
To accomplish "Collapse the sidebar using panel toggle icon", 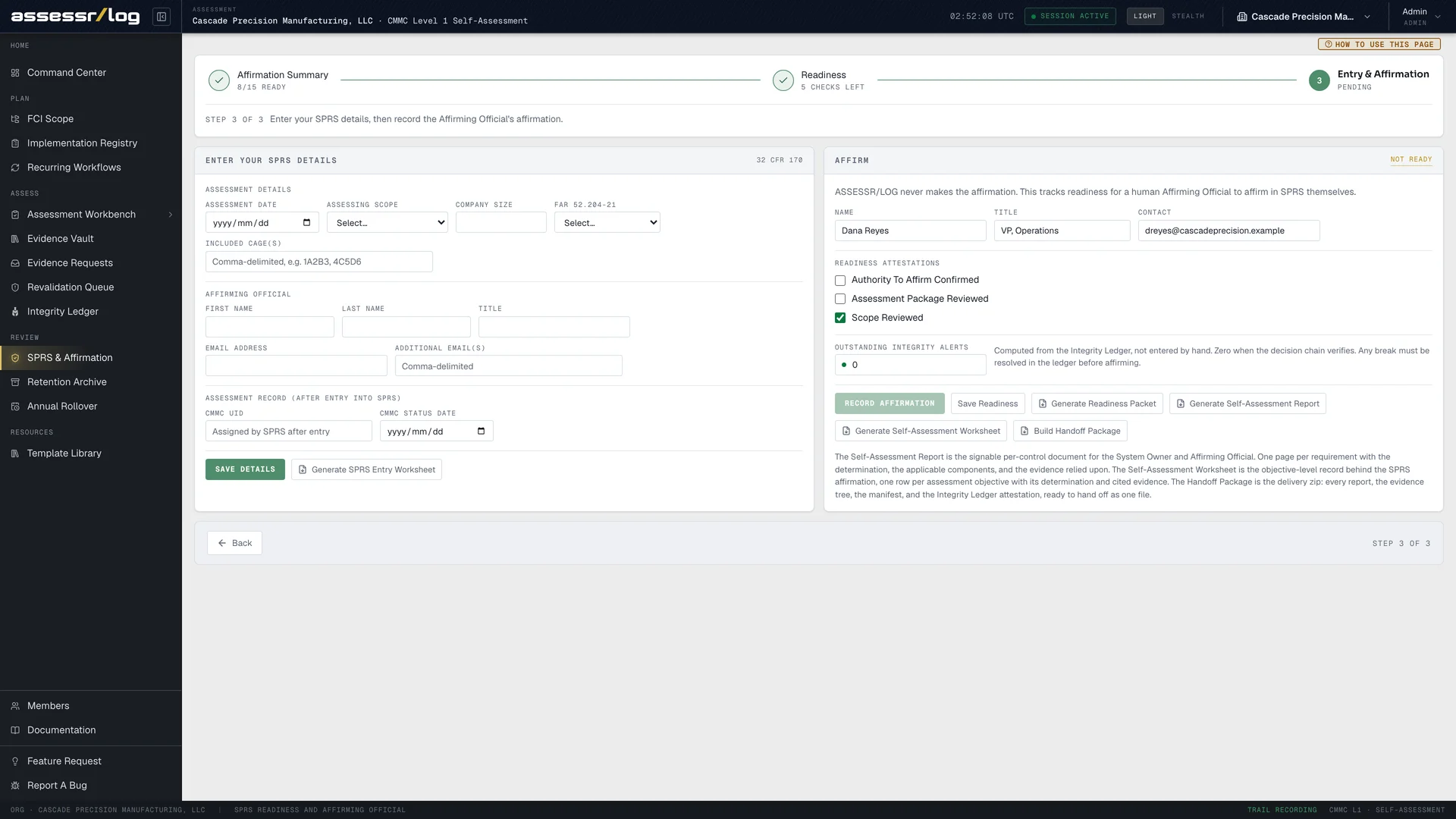I will click(x=162, y=17).
